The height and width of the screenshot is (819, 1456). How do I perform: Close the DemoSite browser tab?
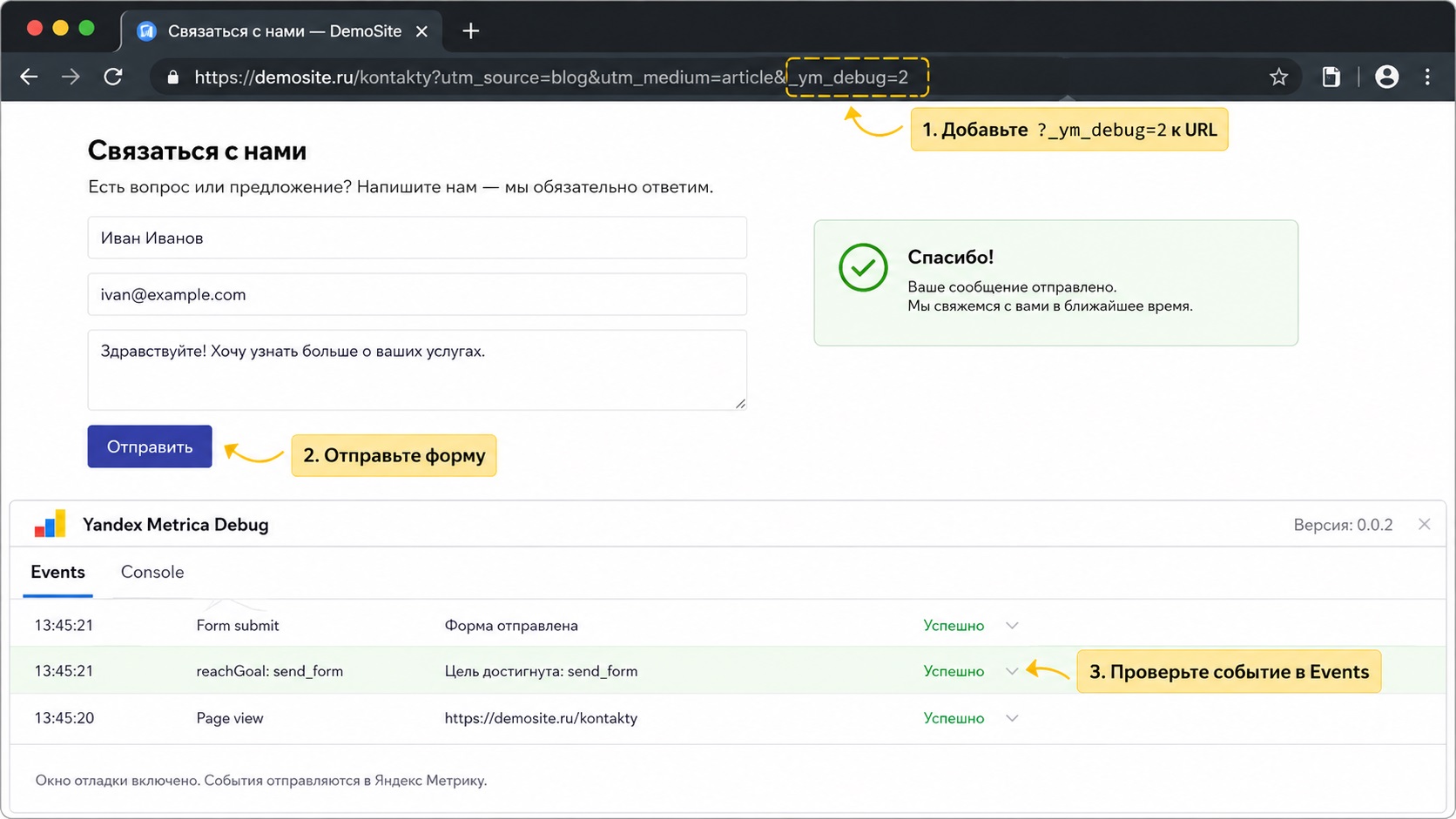(x=421, y=31)
